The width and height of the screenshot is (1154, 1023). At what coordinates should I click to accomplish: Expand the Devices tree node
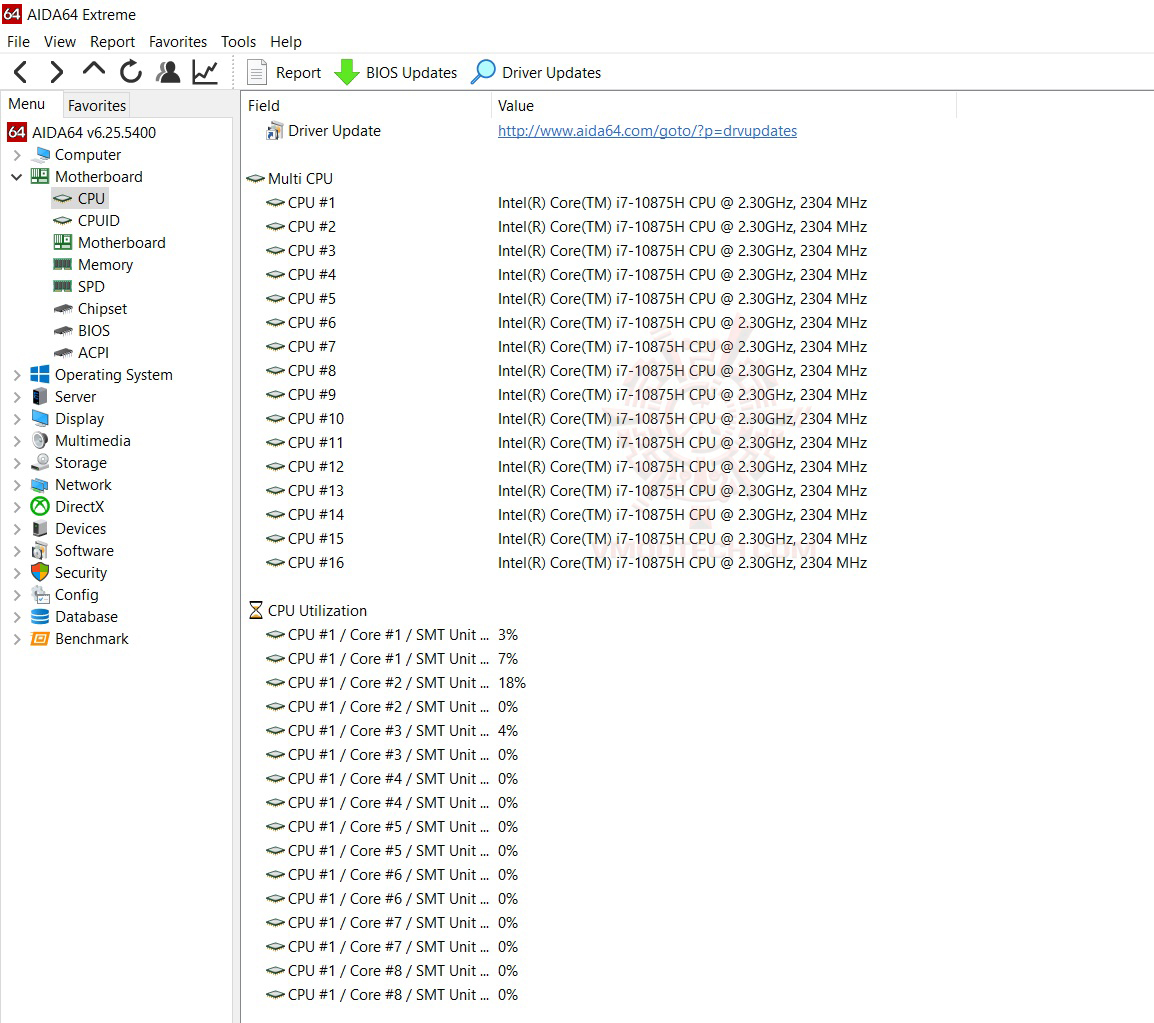(x=17, y=529)
